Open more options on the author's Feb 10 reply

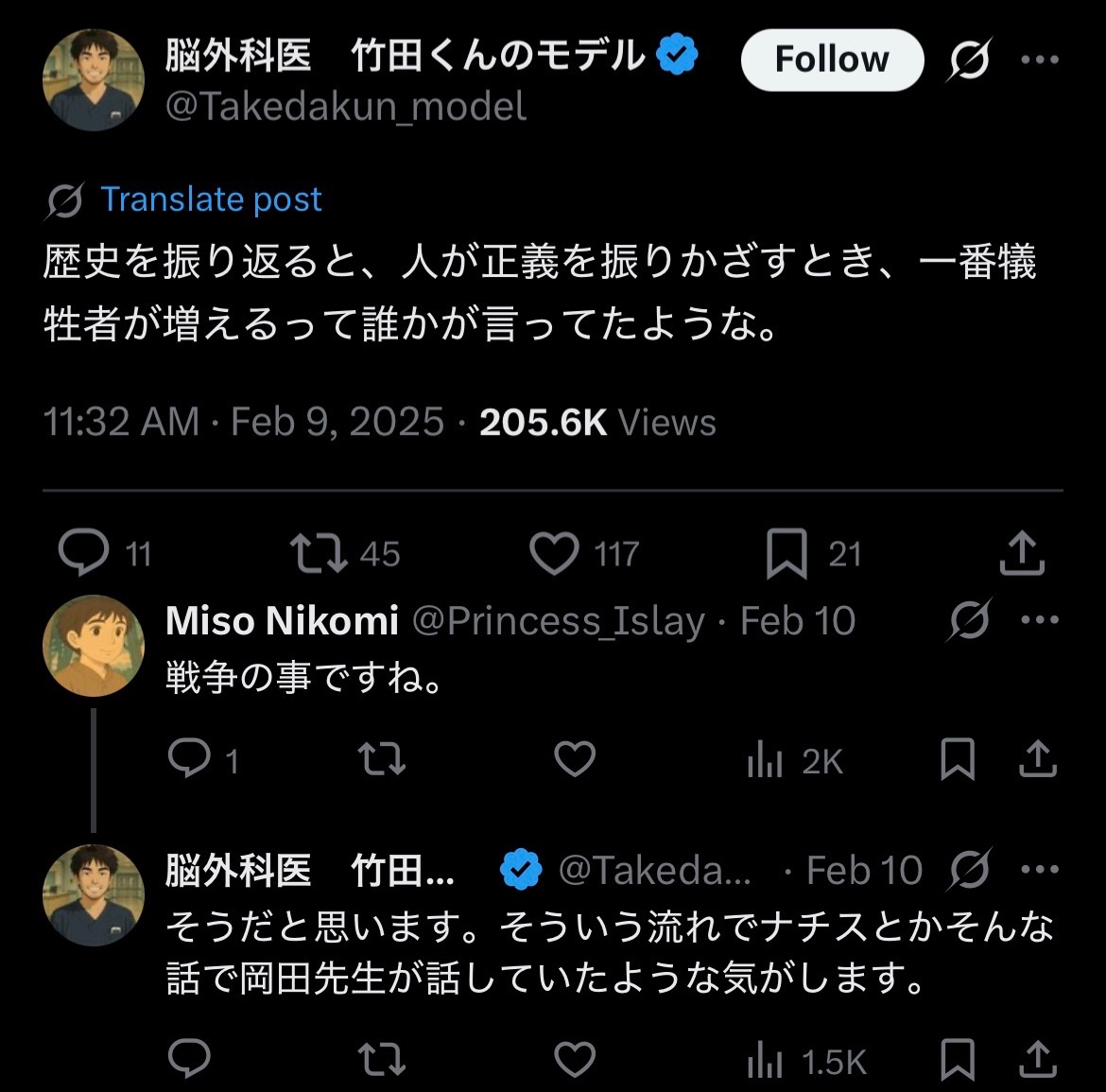coord(1040,870)
